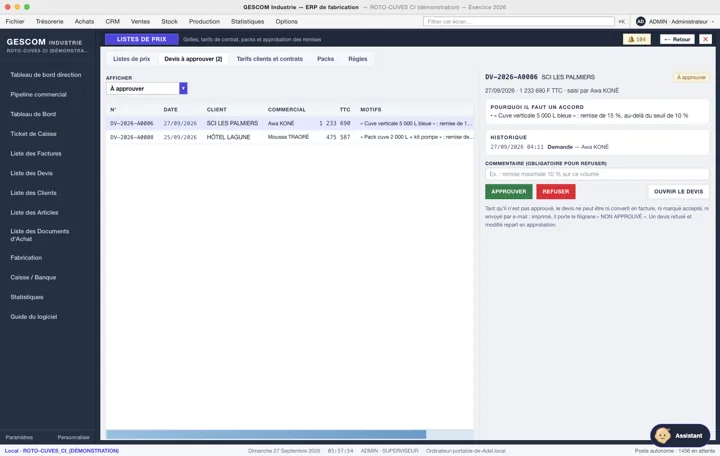Click the DATE column header

click(x=170, y=110)
